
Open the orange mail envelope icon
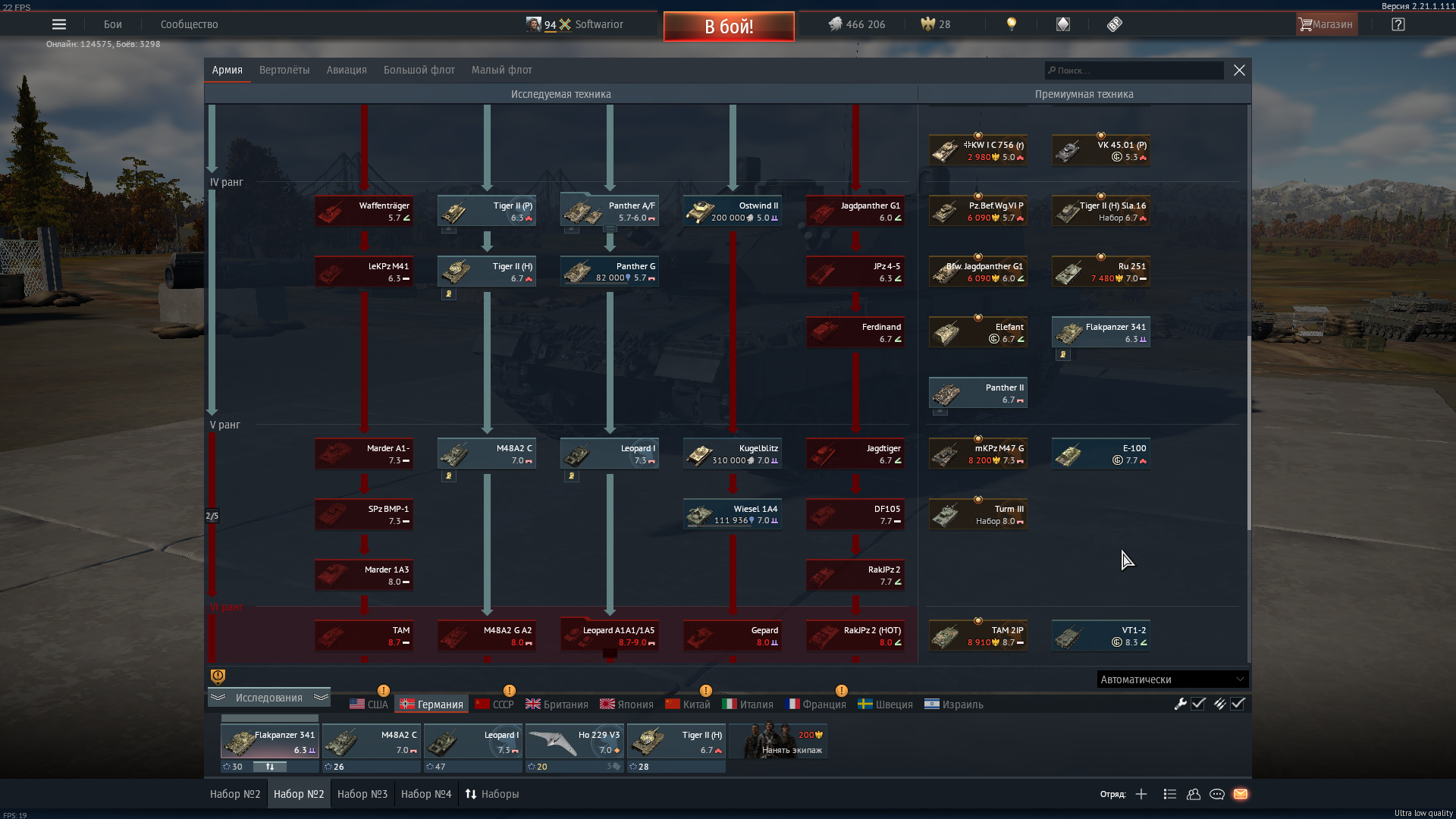click(x=1241, y=794)
